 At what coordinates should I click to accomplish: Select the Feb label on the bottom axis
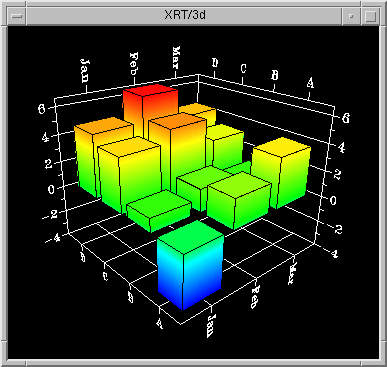pyautogui.click(x=255, y=297)
